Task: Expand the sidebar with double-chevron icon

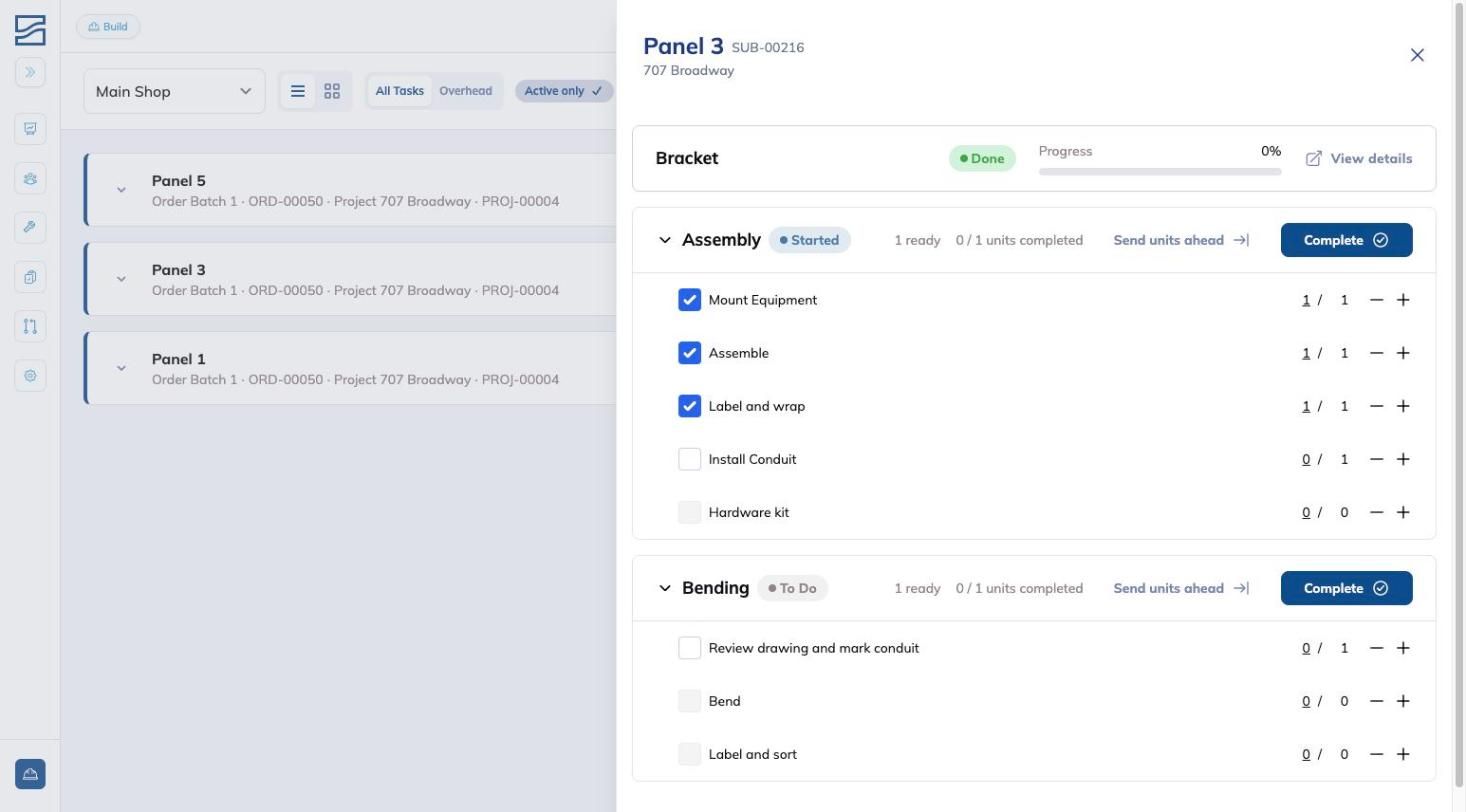Action: pyautogui.click(x=30, y=72)
